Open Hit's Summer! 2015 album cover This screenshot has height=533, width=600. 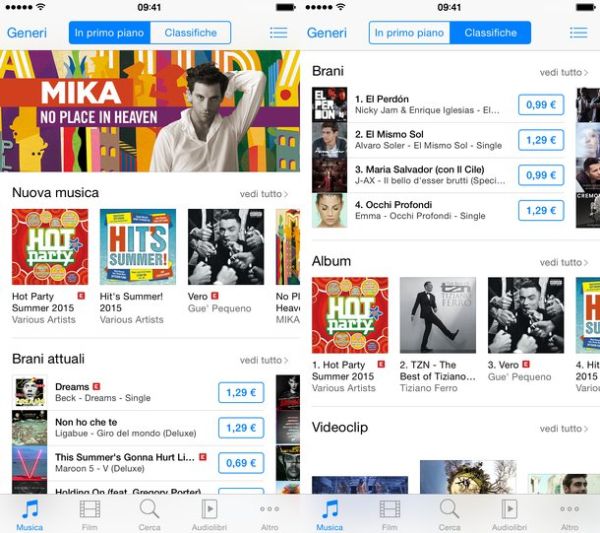(138, 247)
